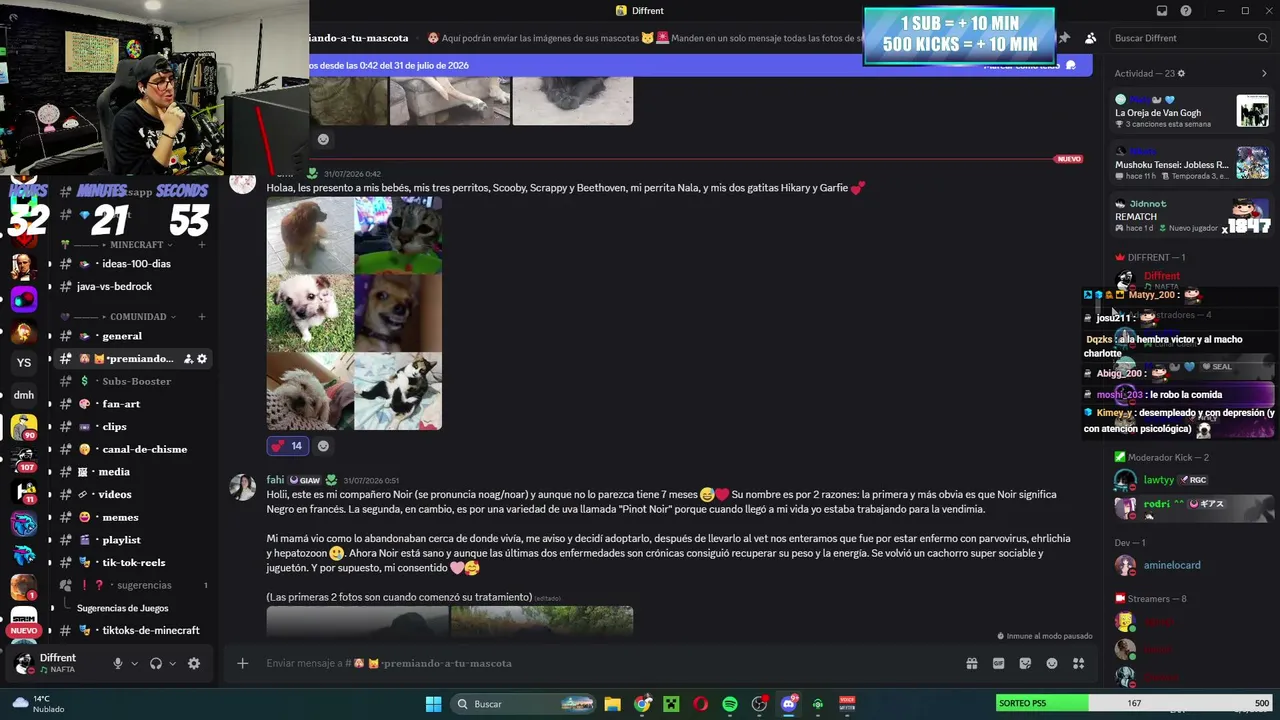Open the black and white cat photo
The width and height of the screenshot is (1280, 720).
click(398, 391)
